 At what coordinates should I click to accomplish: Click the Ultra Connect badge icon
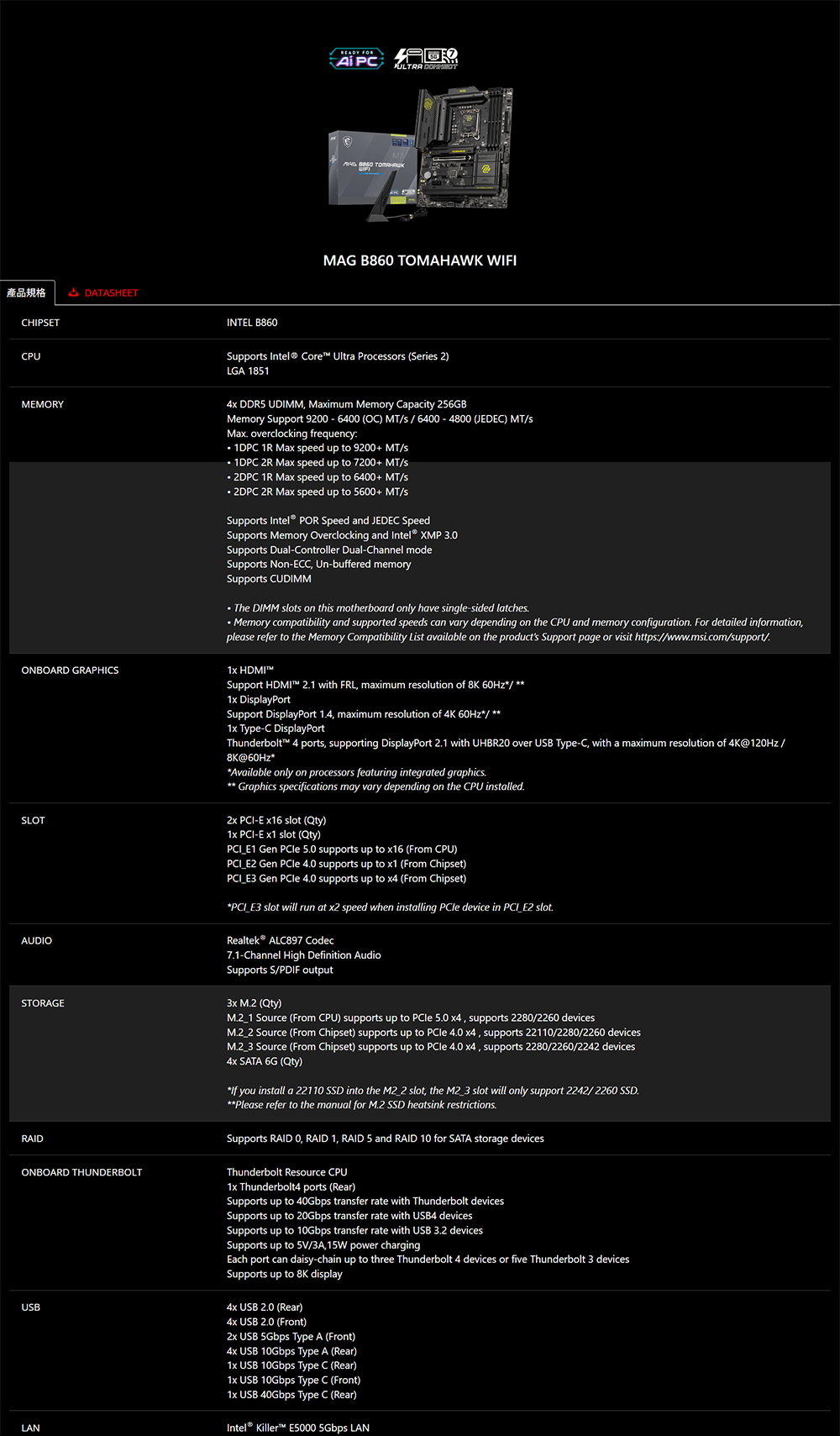point(427,59)
